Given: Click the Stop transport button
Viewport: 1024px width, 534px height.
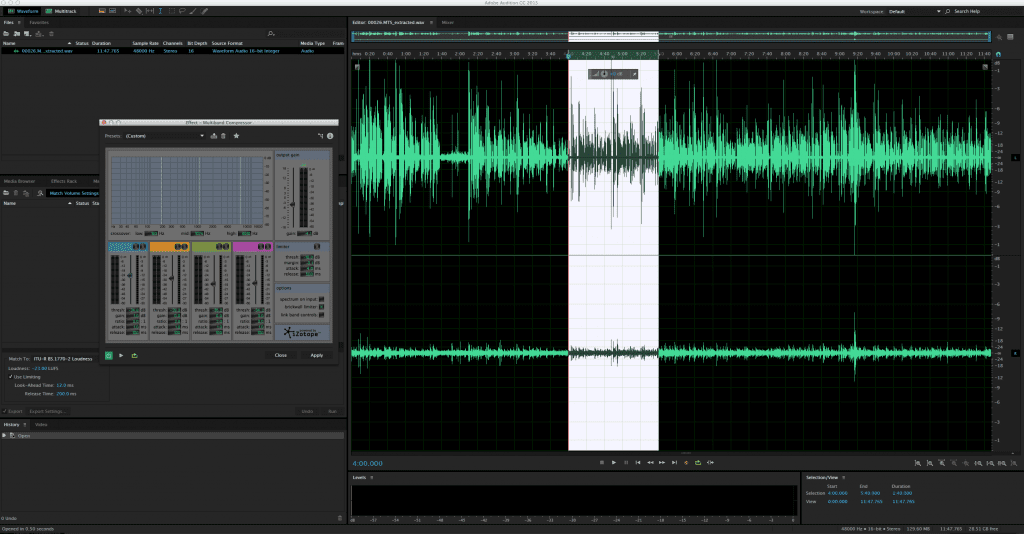Looking at the screenshot, I should click(x=601, y=462).
